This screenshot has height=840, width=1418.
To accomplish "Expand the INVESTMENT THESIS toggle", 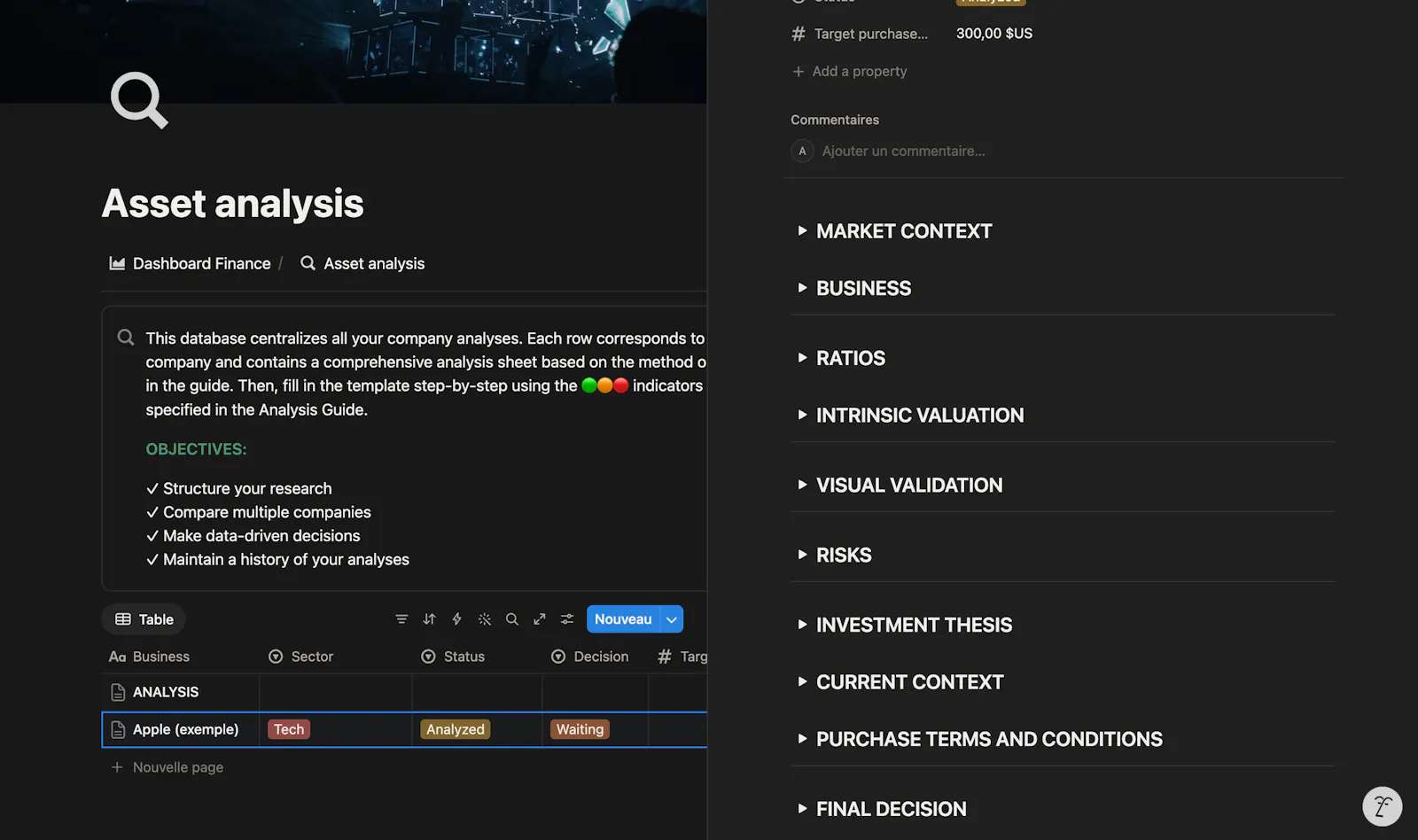I will tap(802, 625).
